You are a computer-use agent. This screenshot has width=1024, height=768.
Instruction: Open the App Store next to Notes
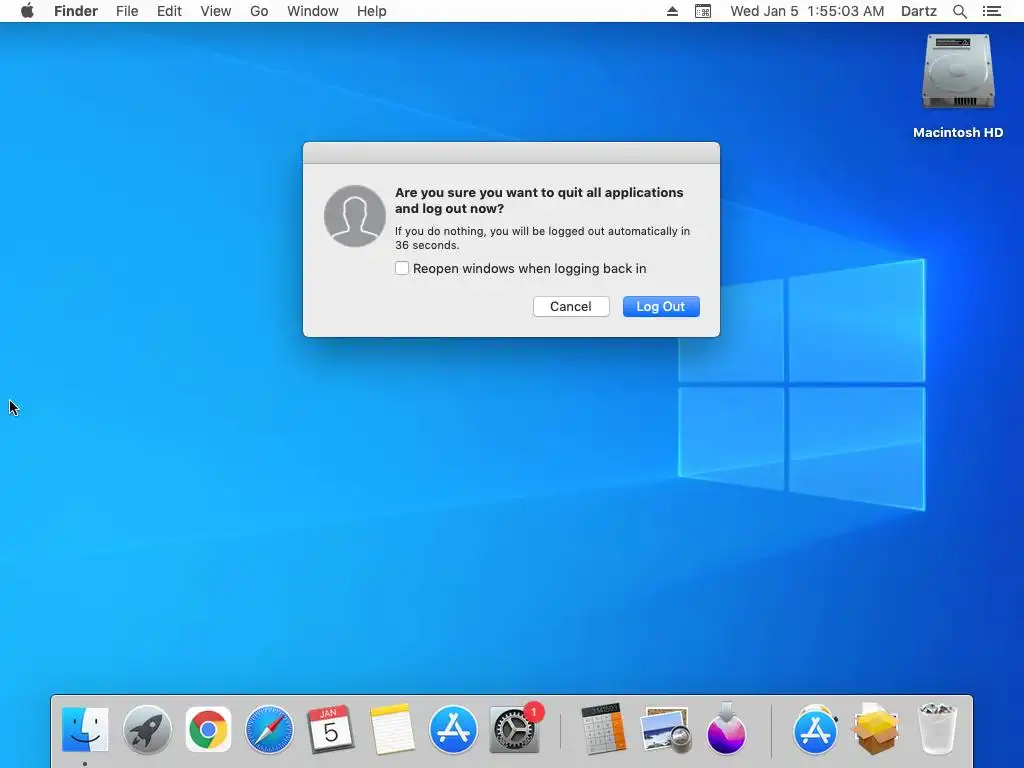(x=453, y=729)
